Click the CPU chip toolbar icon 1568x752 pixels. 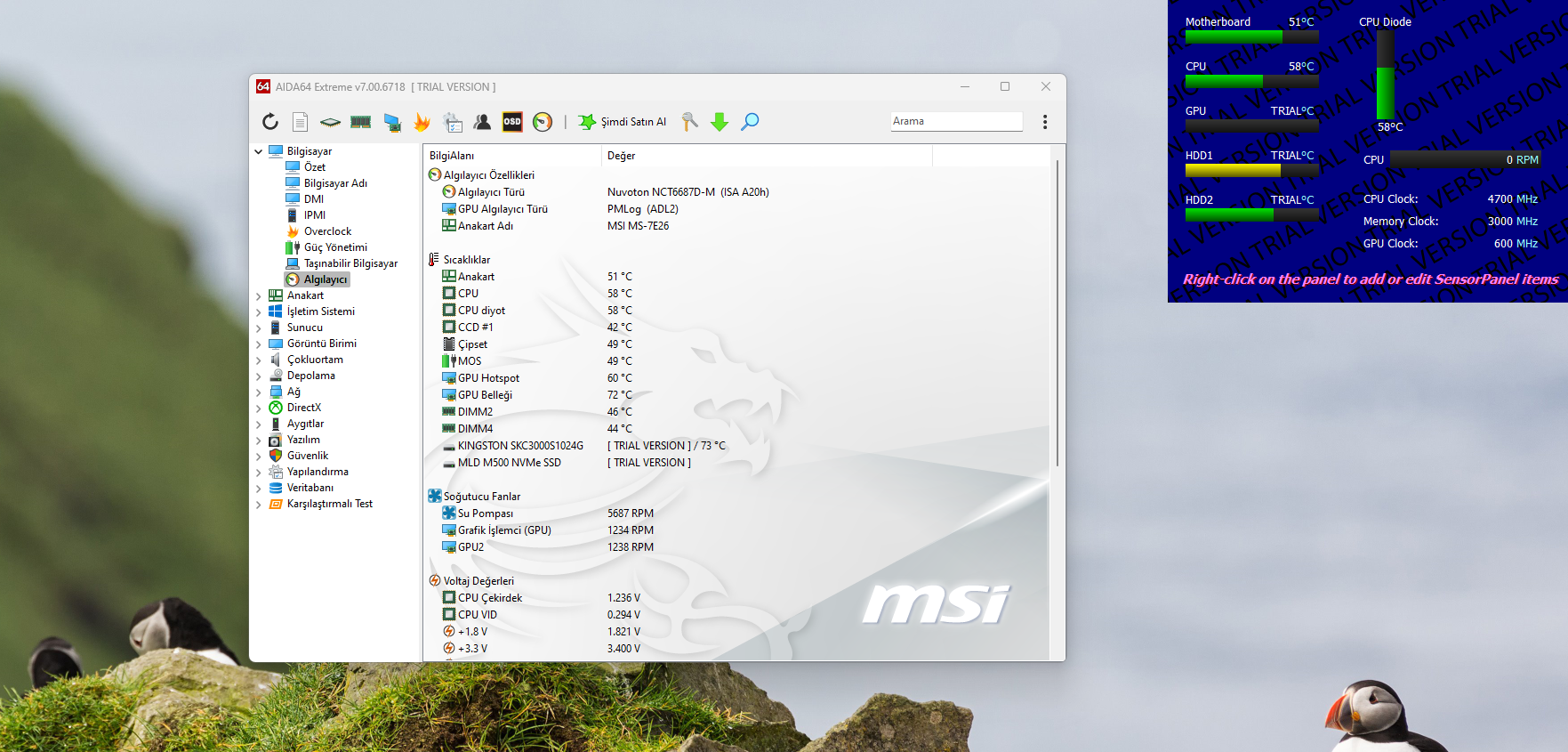pyautogui.click(x=330, y=122)
